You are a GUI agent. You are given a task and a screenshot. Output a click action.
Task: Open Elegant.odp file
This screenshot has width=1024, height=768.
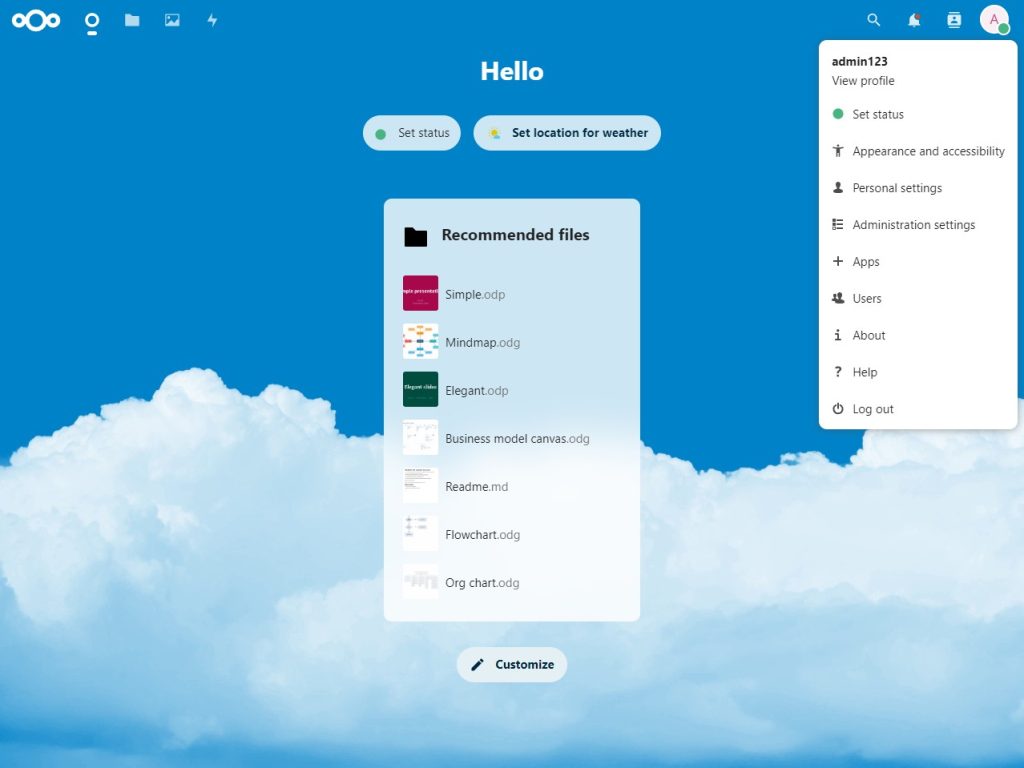pos(511,390)
